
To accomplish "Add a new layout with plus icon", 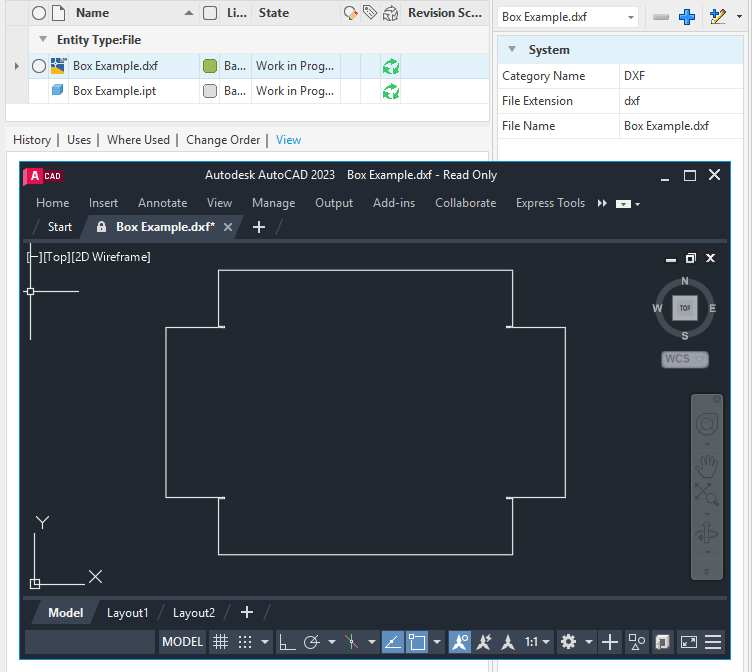I will tap(247, 612).
